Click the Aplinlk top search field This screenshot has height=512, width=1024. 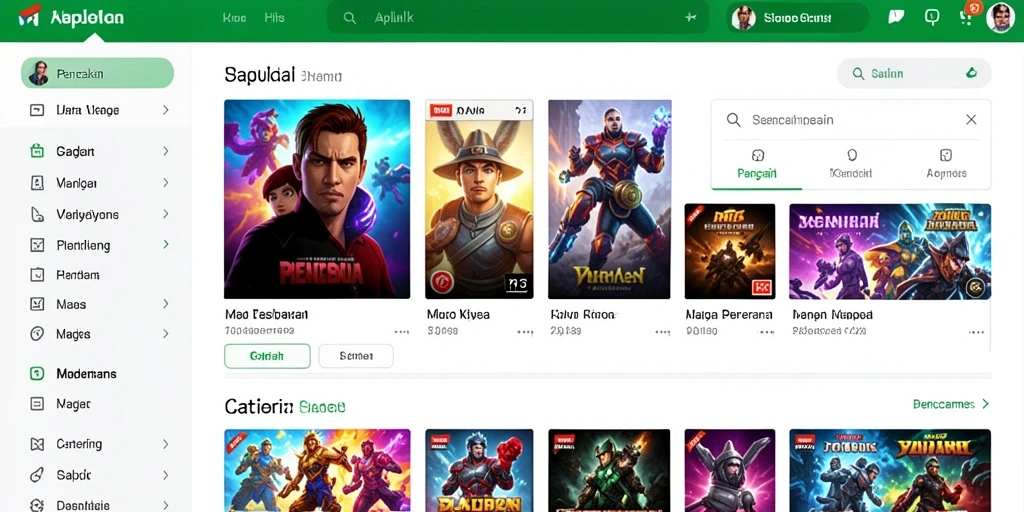click(x=518, y=18)
